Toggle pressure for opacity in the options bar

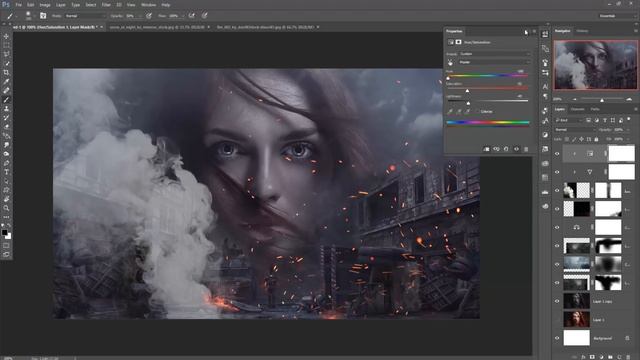tap(149, 16)
